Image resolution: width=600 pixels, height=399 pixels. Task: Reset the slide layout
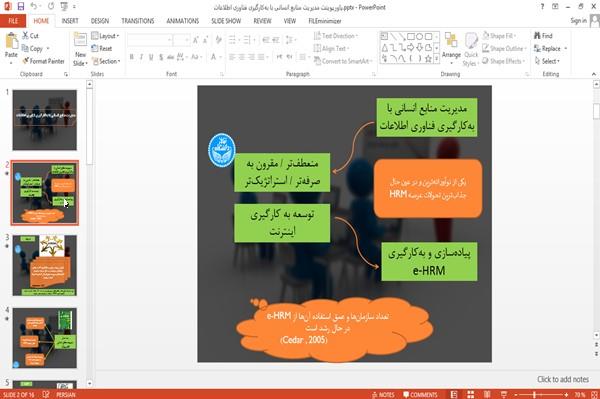(x=102, y=49)
